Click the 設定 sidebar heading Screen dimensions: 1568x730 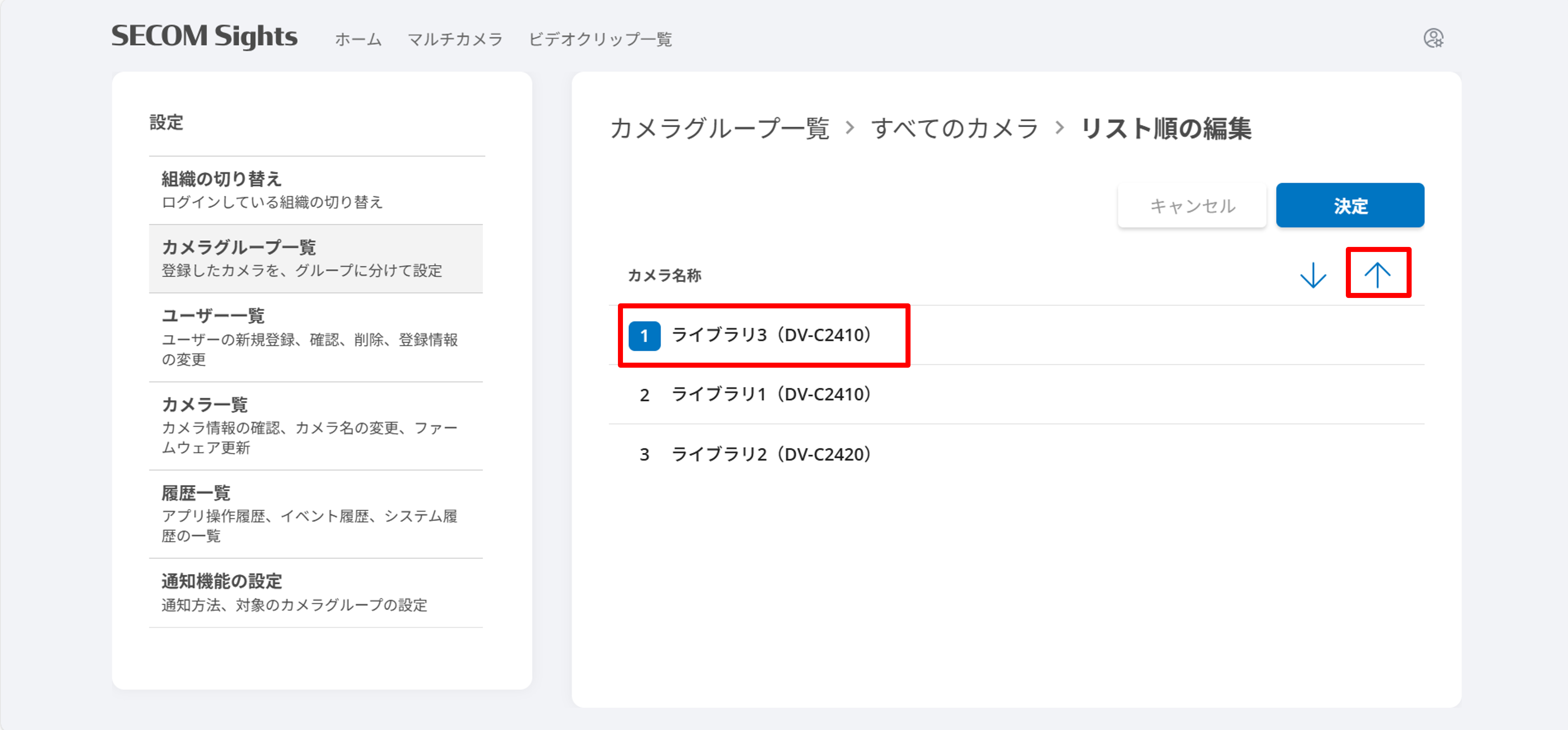166,122
